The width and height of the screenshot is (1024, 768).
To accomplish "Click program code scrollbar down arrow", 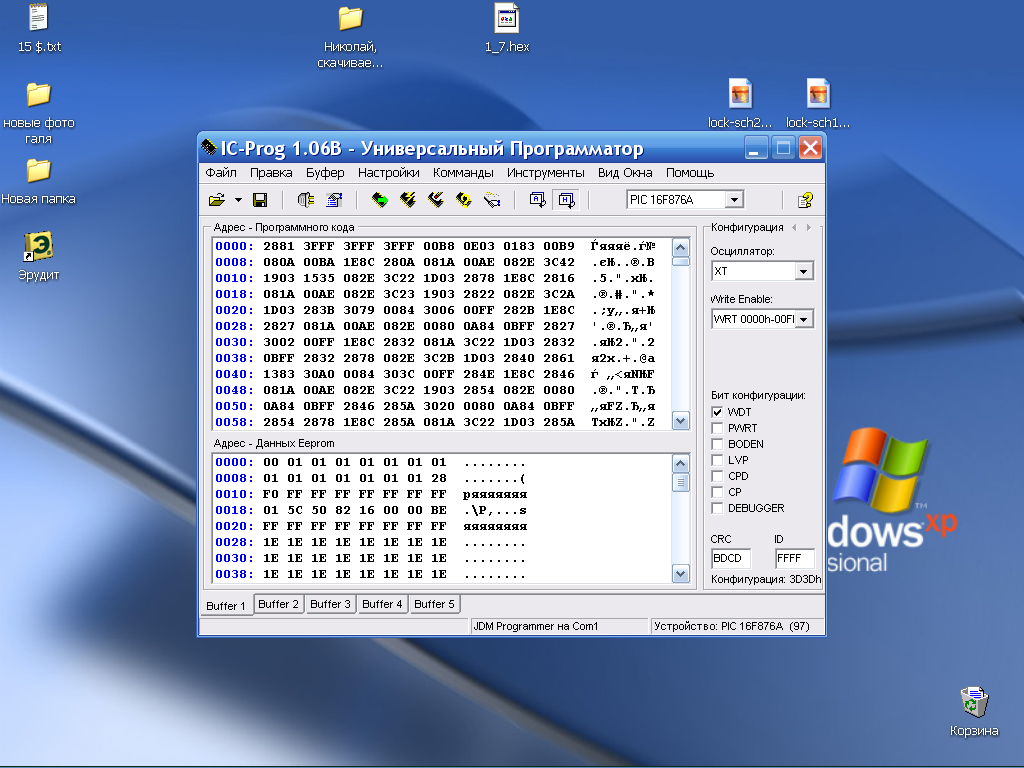I will pos(680,421).
